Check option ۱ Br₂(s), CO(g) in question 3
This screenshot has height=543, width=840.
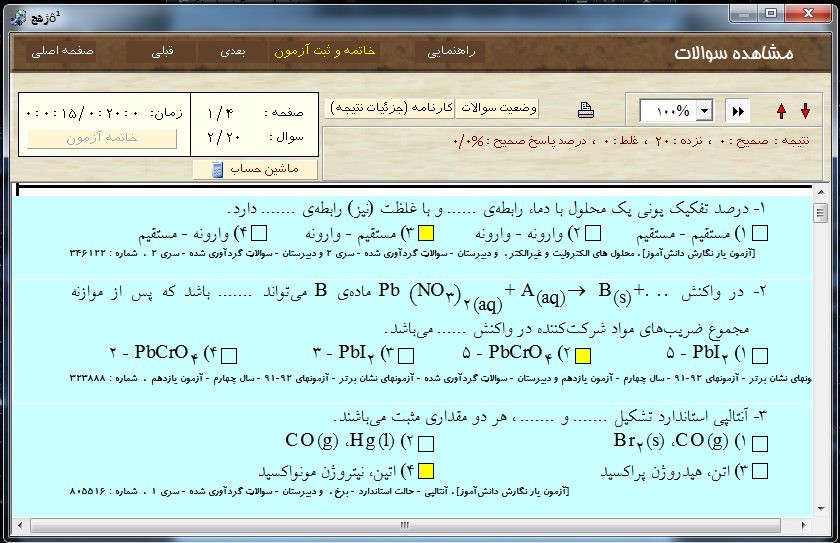tap(760, 443)
